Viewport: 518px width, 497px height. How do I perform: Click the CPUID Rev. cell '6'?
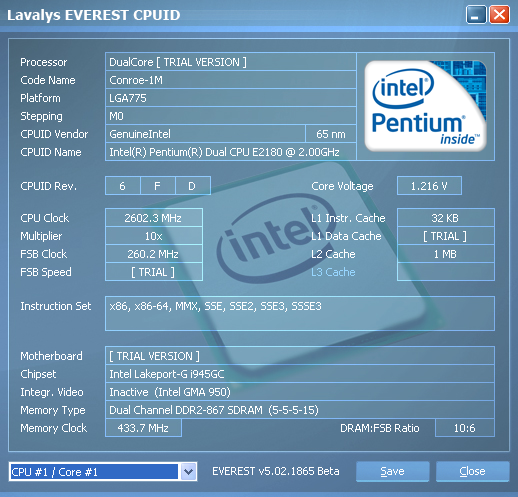tap(123, 186)
